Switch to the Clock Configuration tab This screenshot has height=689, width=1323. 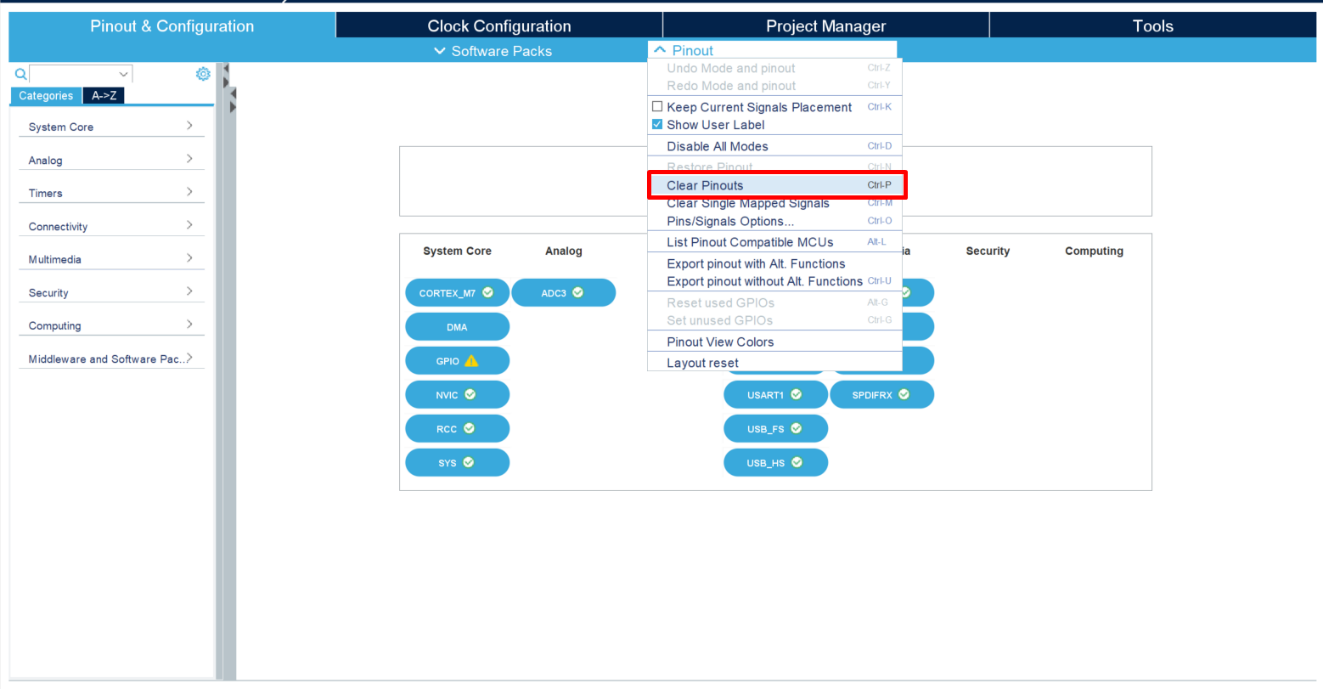pos(498,25)
